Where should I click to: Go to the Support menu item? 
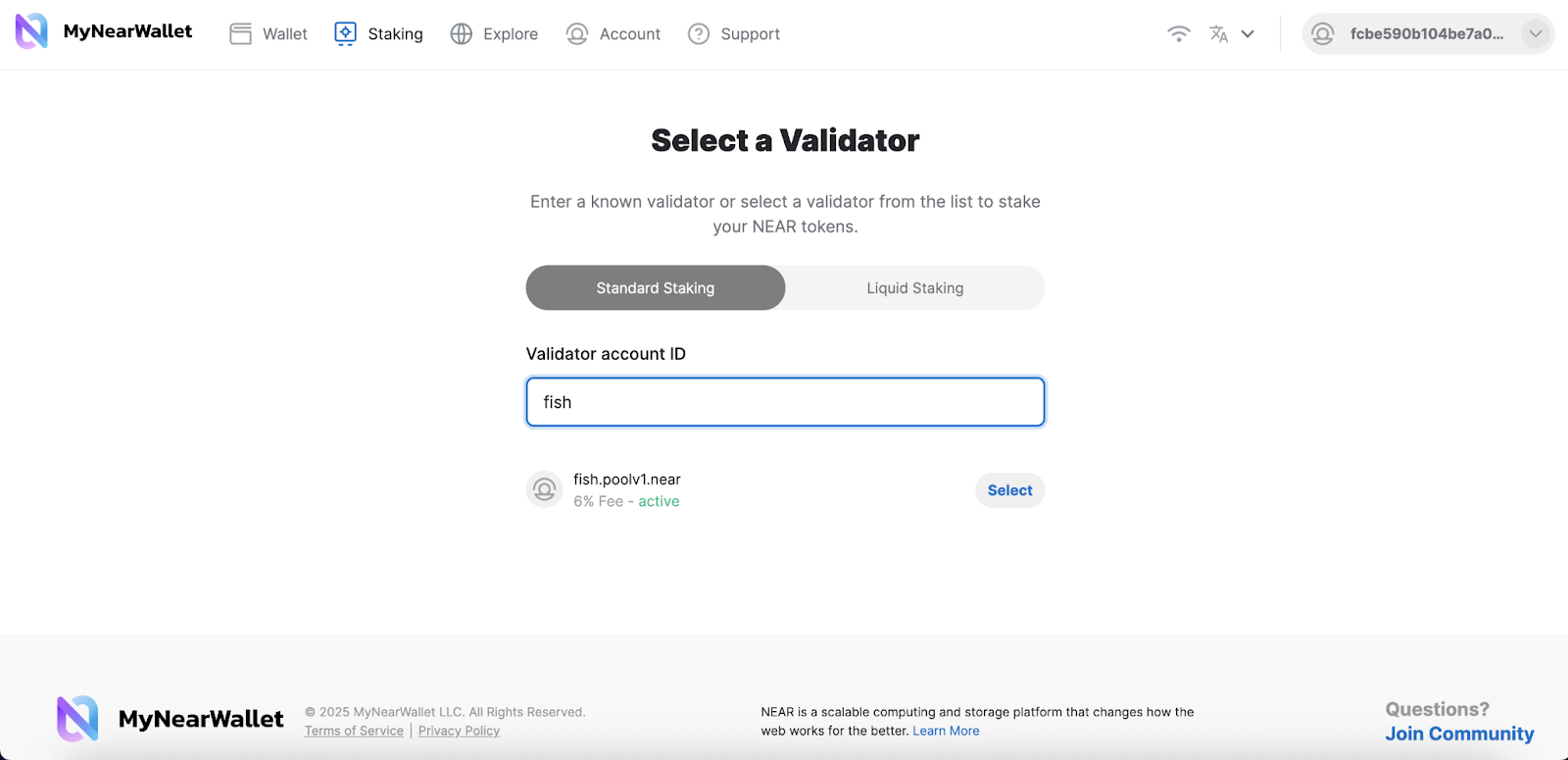[x=750, y=34]
